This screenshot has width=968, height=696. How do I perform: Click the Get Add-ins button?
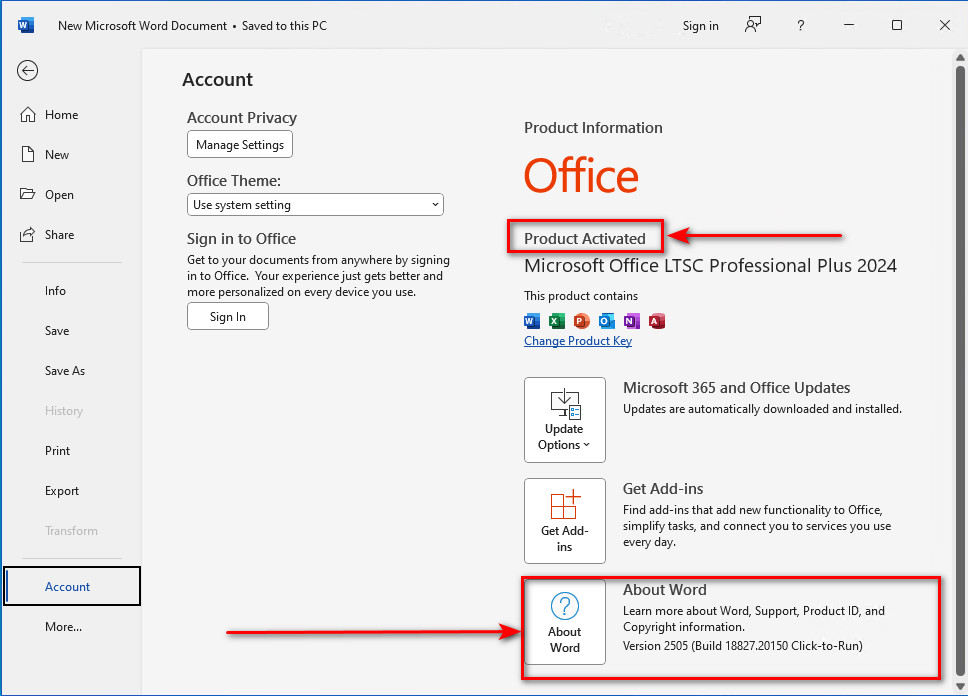(564, 521)
